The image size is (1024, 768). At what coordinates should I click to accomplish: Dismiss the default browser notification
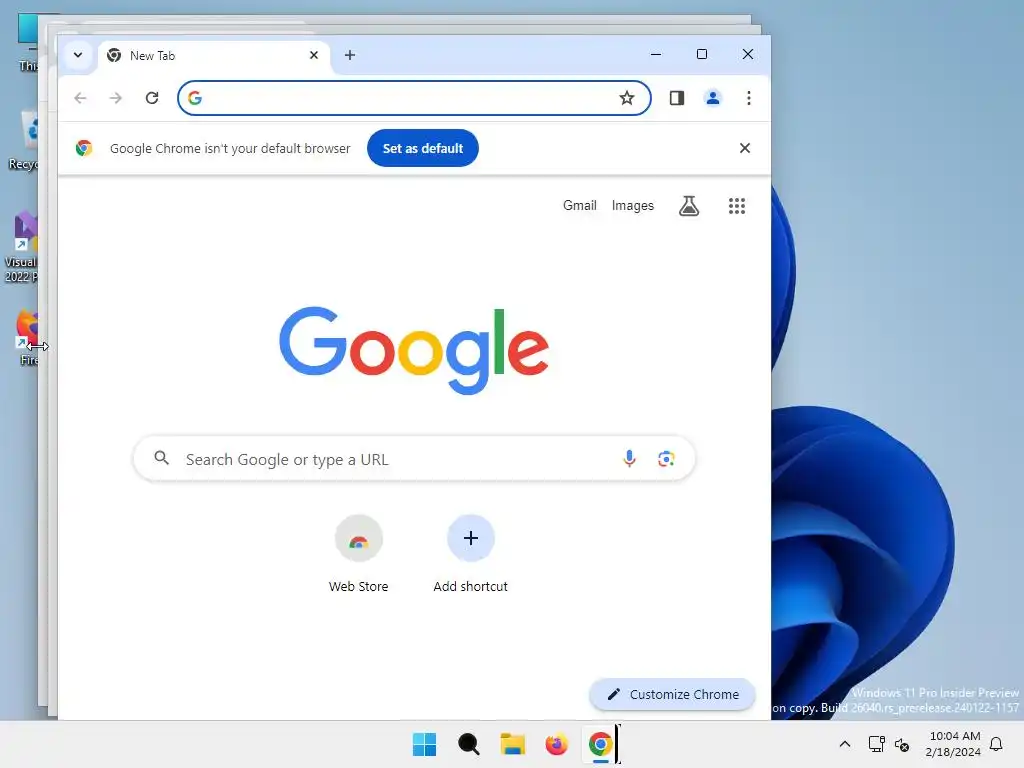click(744, 148)
